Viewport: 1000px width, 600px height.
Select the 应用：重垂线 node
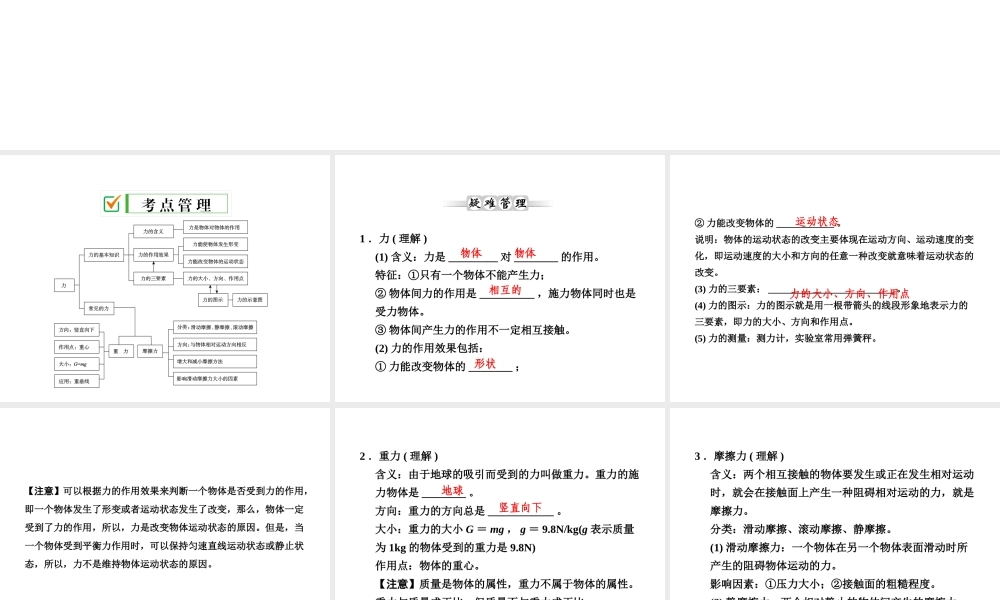[x=77, y=381]
